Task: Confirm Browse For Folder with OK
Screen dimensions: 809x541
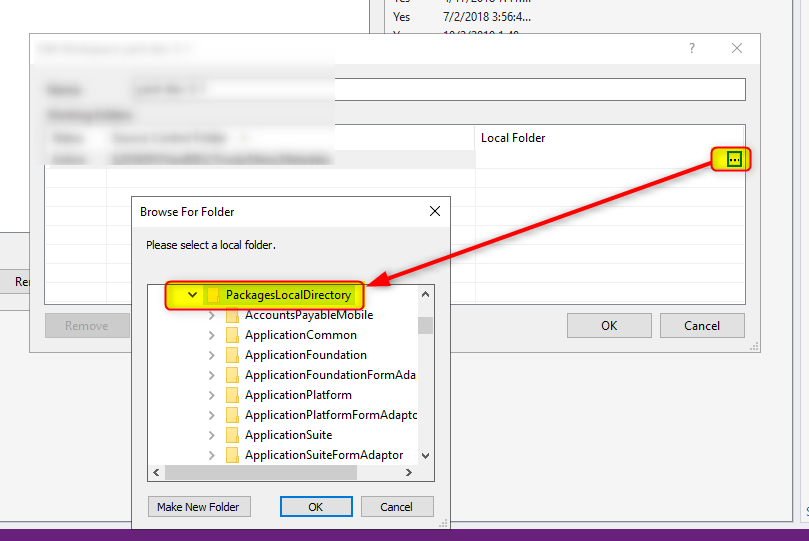Action: 316,507
